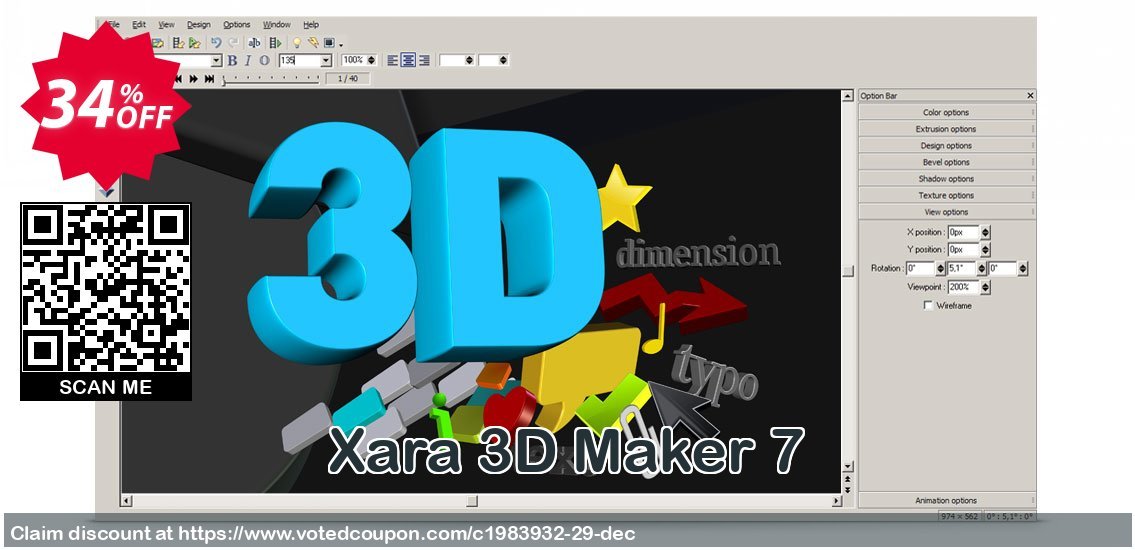Adjust Viewpoint 200% spinner

pos(985,287)
